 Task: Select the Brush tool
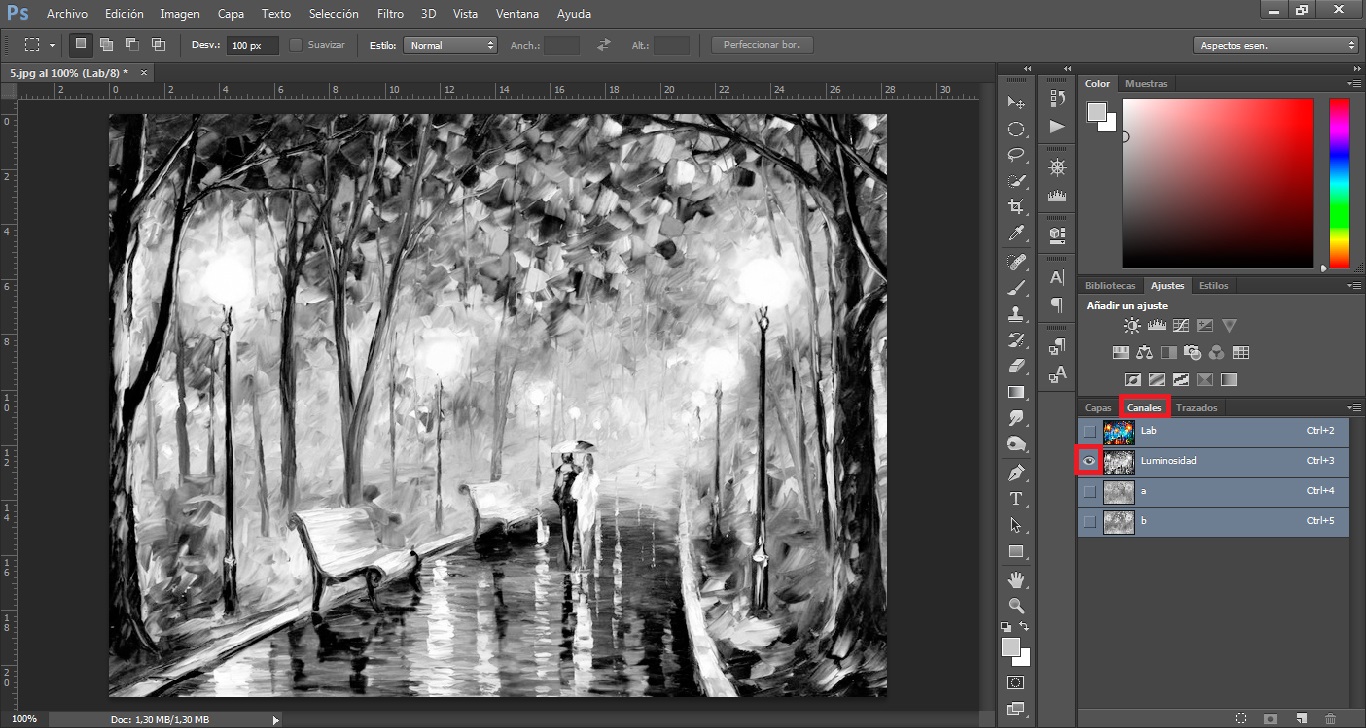tap(1016, 288)
